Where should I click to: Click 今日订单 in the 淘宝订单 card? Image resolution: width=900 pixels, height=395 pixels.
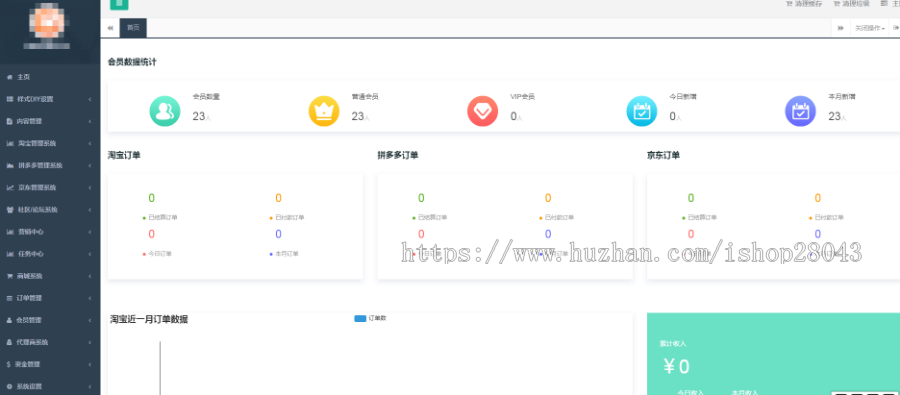(x=160, y=254)
